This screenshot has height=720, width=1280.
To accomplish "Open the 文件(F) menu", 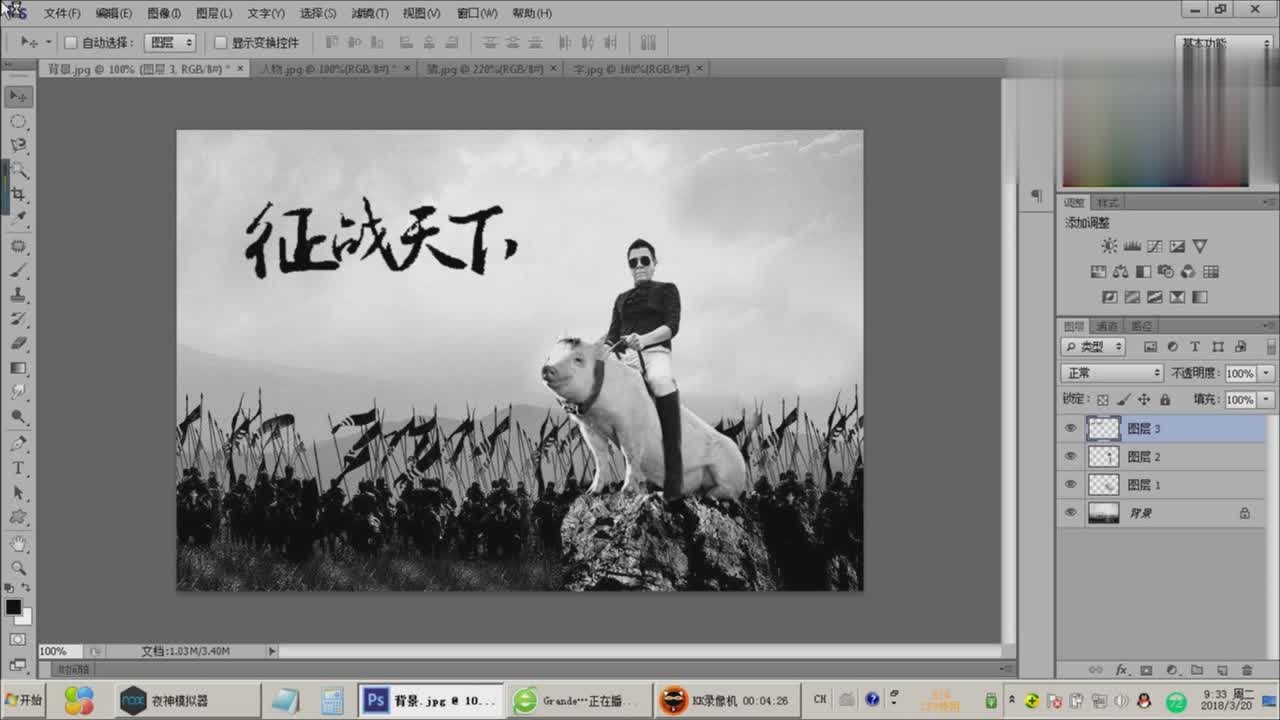I will pyautogui.click(x=62, y=13).
